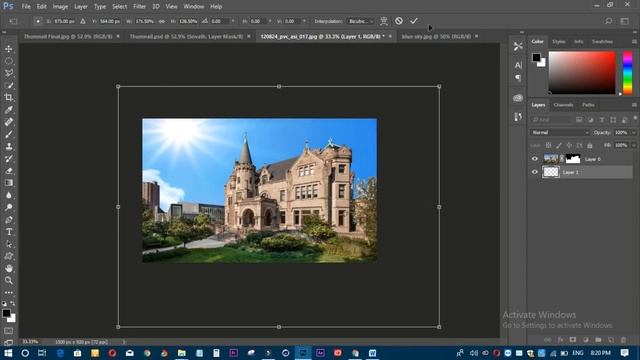The height and width of the screenshot is (360, 640).
Task: Select the Horizontal Type tool
Action: (x=9, y=232)
